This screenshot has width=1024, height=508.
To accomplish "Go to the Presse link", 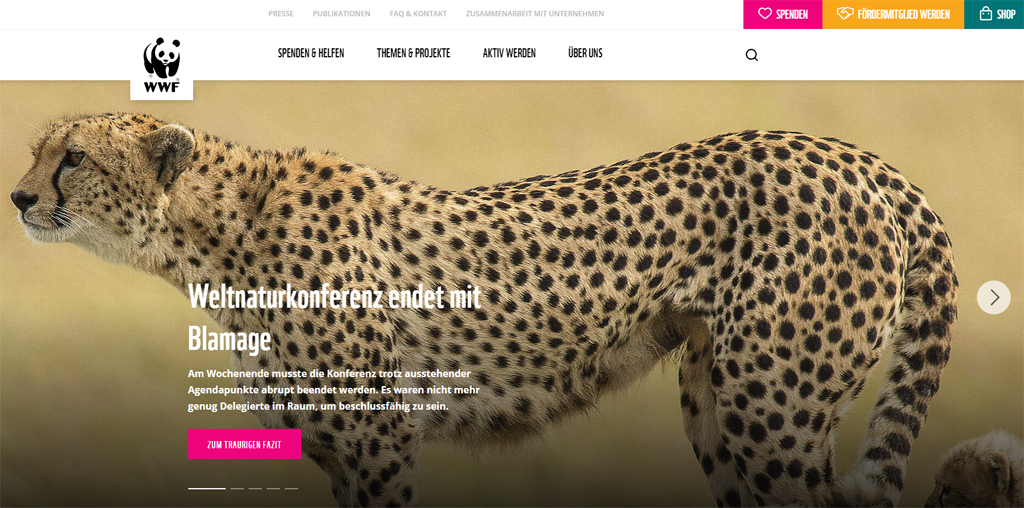I will (281, 14).
